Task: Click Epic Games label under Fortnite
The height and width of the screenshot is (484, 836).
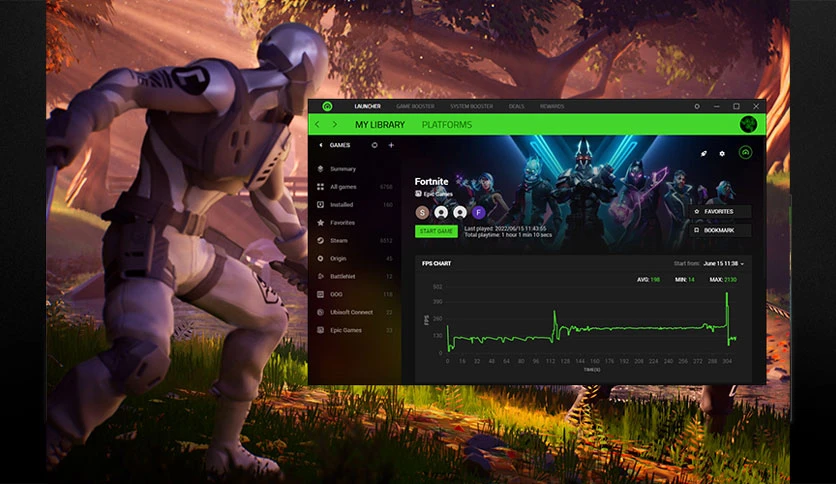Action: point(438,194)
